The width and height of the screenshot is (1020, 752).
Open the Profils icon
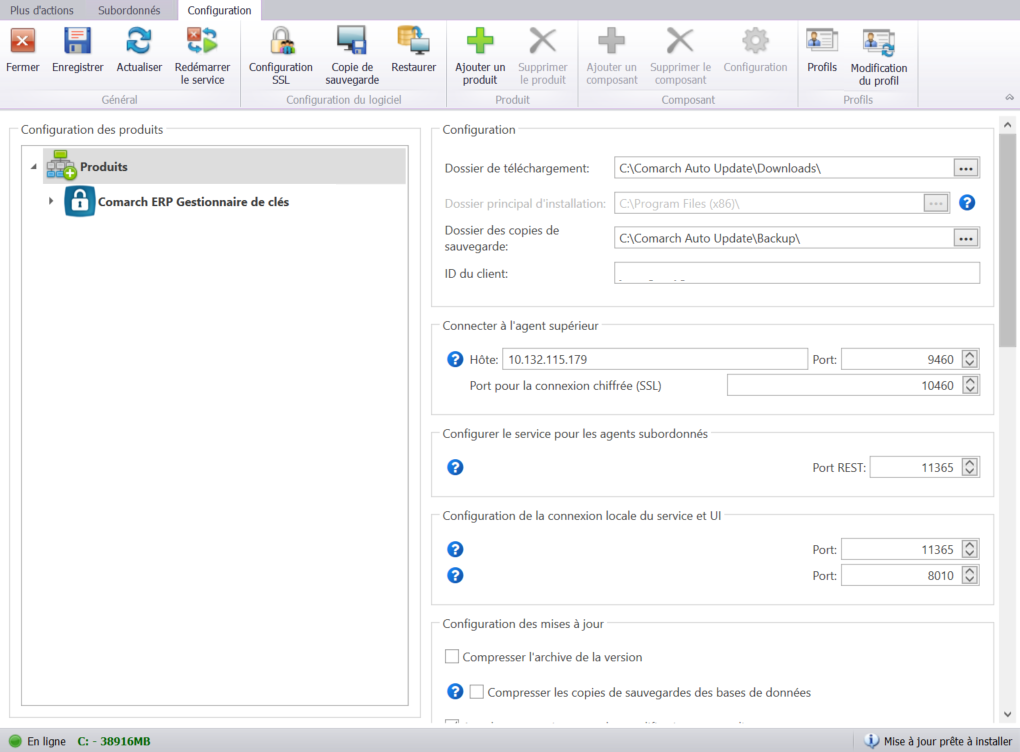pos(822,41)
